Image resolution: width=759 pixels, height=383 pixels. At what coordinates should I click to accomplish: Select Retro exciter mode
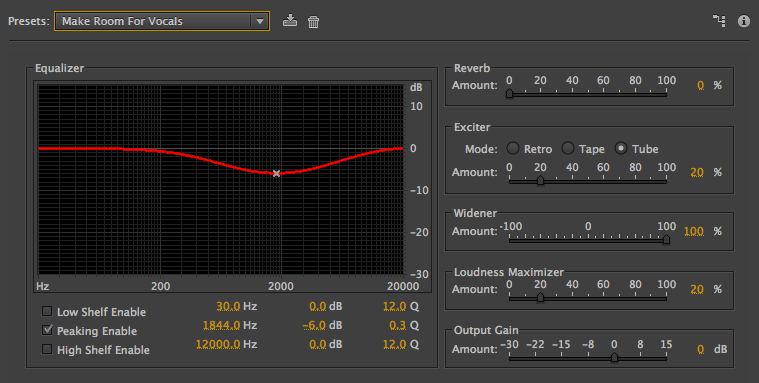click(513, 148)
